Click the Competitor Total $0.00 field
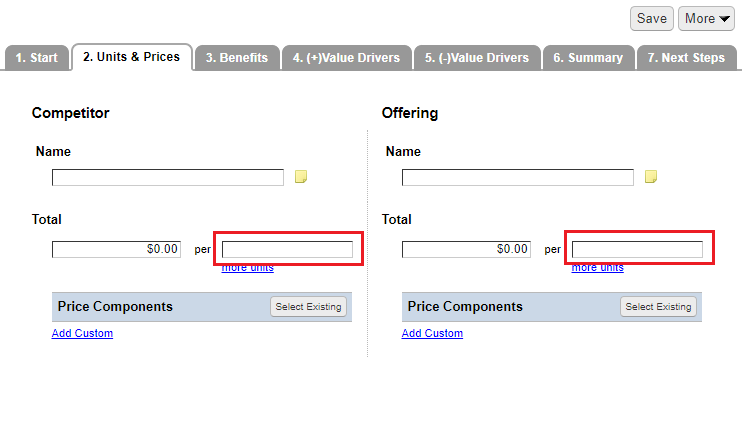This screenshot has width=743, height=423. point(116,249)
